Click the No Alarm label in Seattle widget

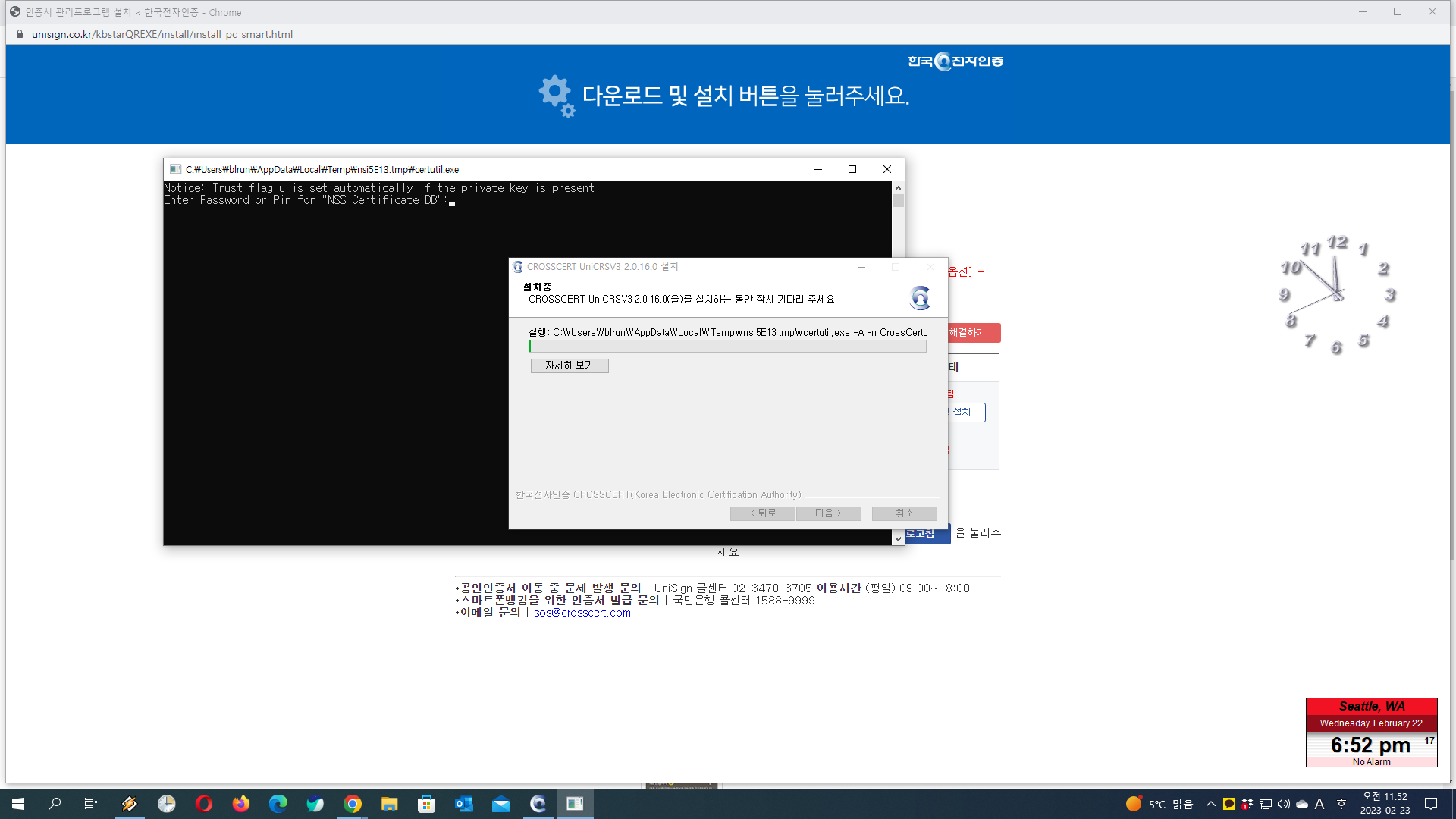(x=1372, y=762)
